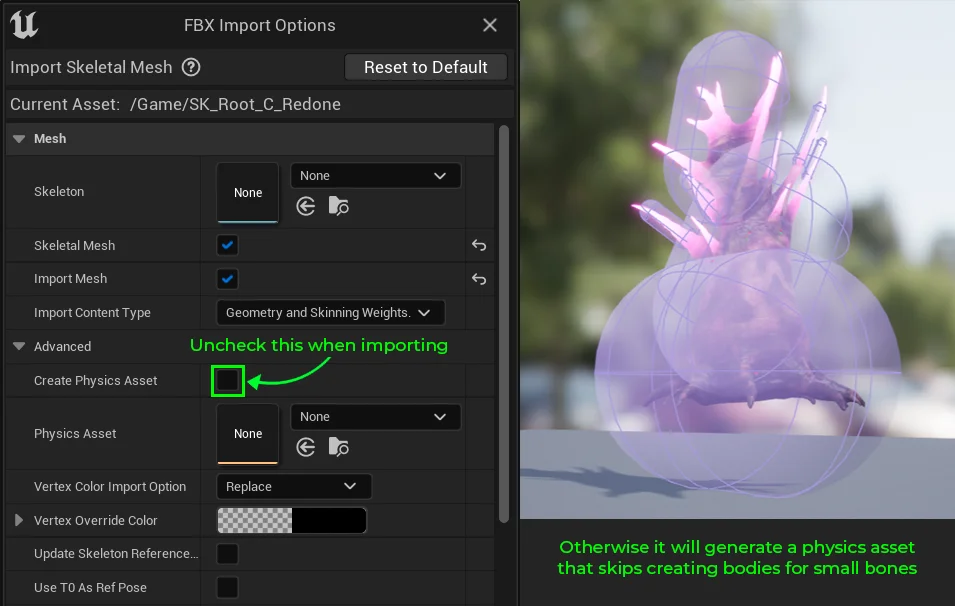Reset Skeletal Mesh option to default arrow
955x606 pixels.
(x=479, y=245)
